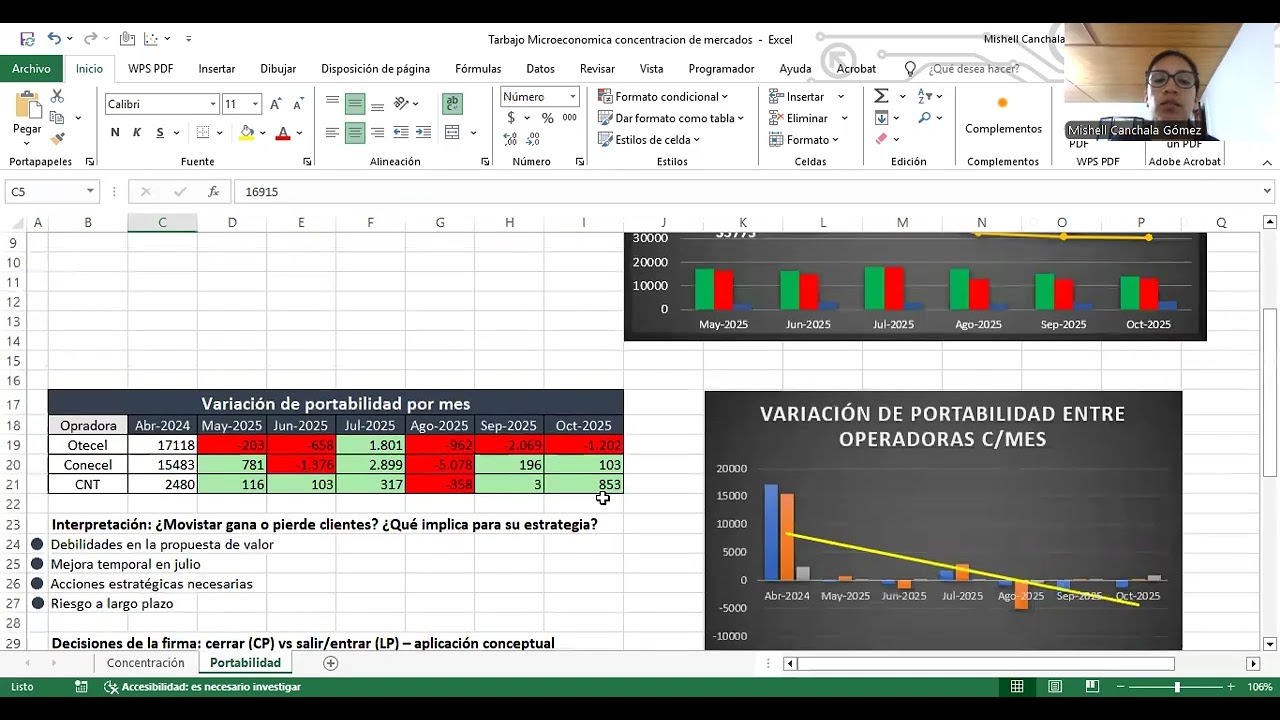Open the font size dropdown showing 11
Image resolution: width=1280 pixels, height=720 pixels.
(x=255, y=104)
